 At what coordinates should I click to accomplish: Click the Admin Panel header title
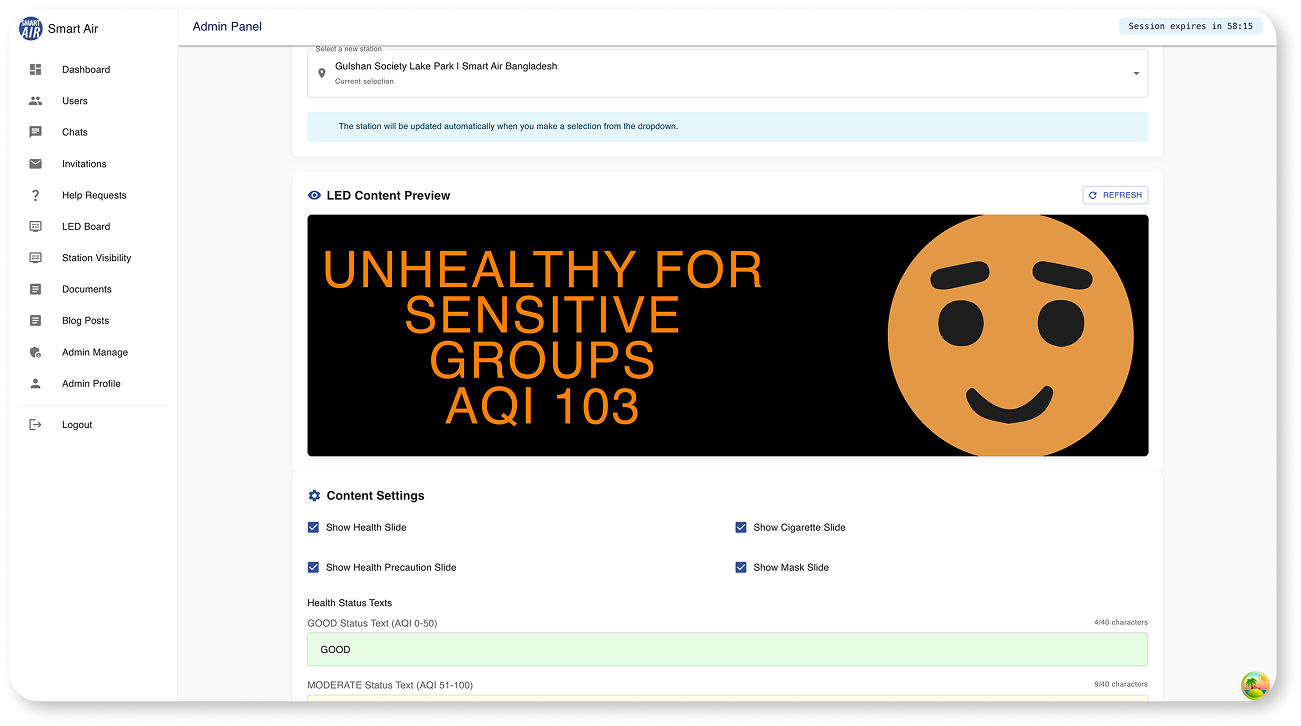click(227, 27)
